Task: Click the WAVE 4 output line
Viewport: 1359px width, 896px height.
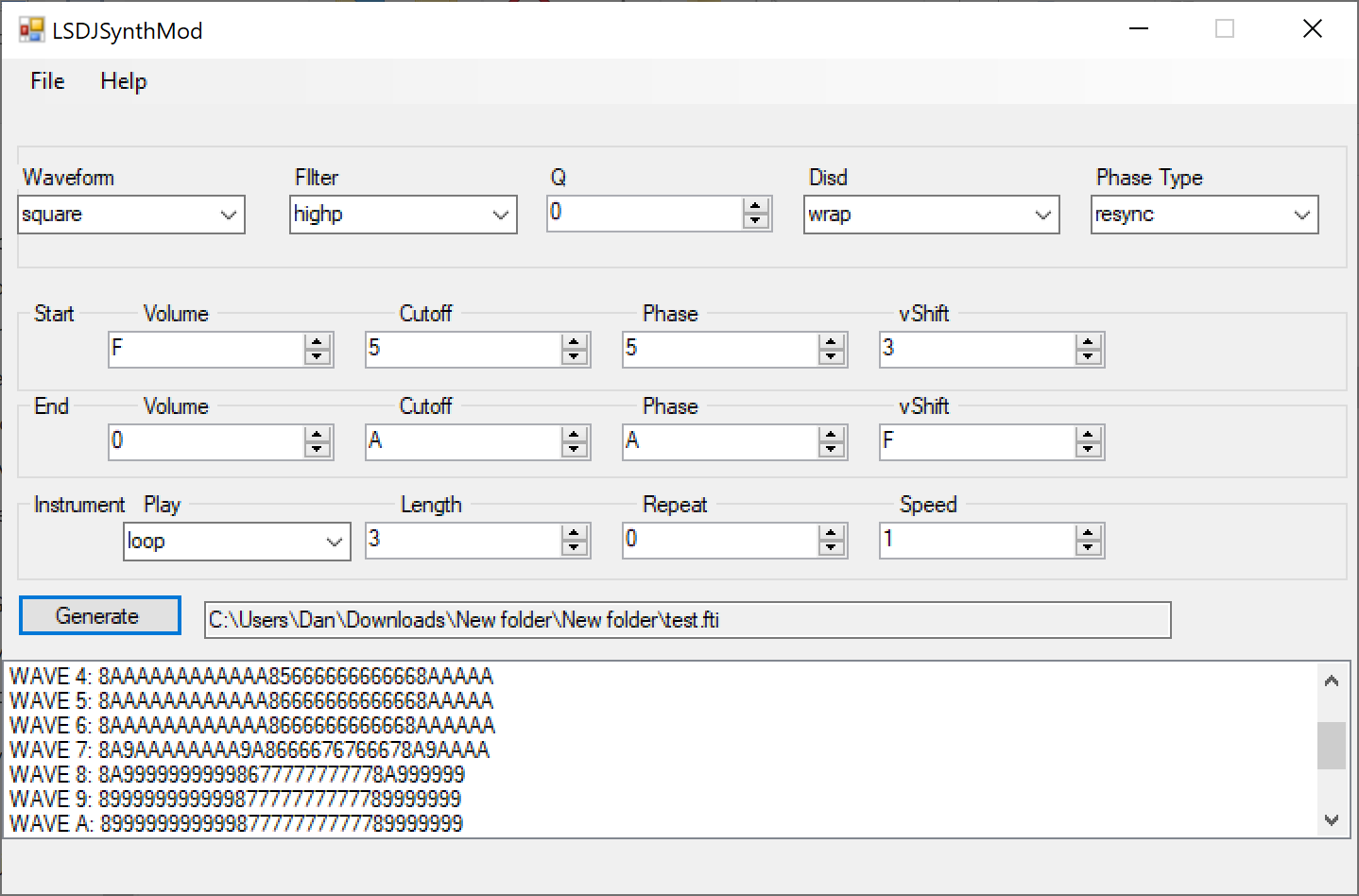Action: click(x=251, y=676)
